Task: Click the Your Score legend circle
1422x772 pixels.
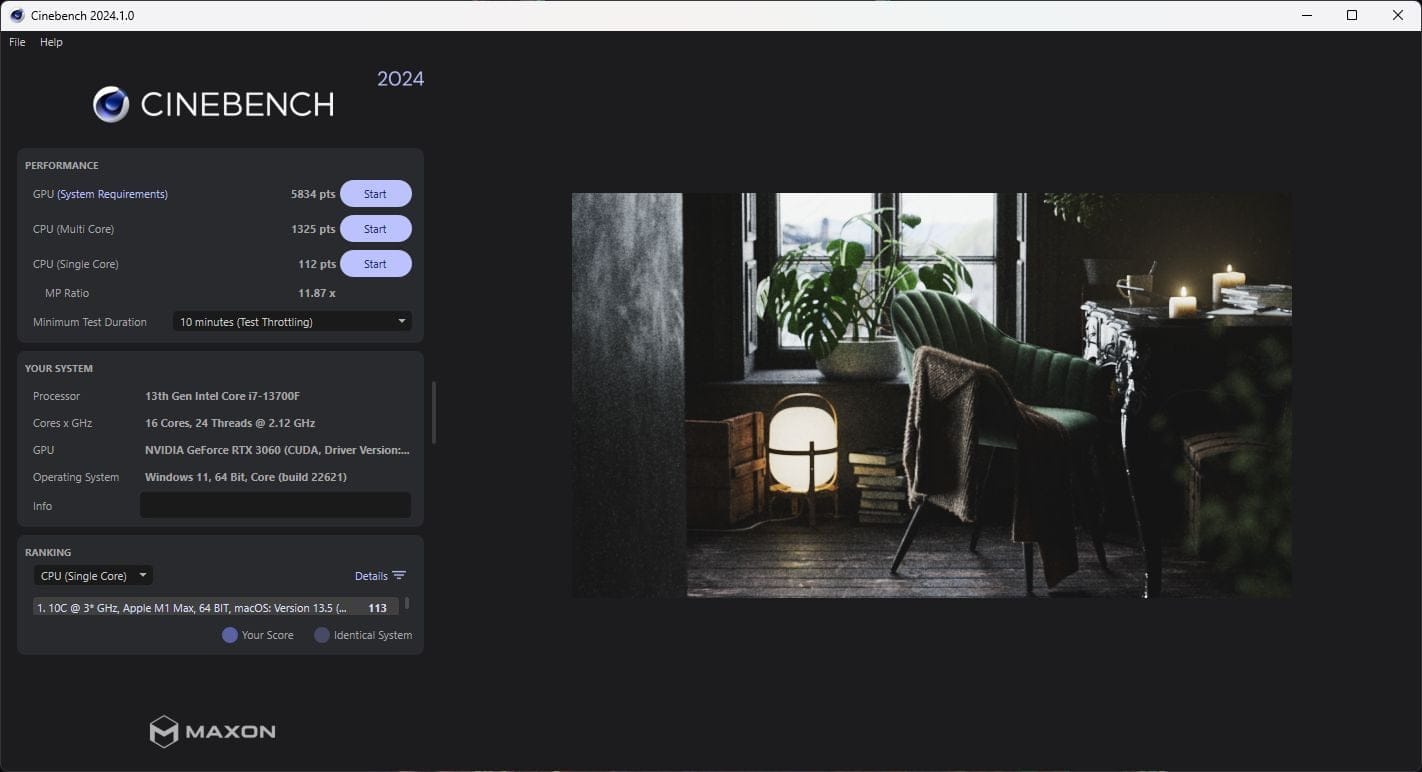Action: tap(230, 635)
